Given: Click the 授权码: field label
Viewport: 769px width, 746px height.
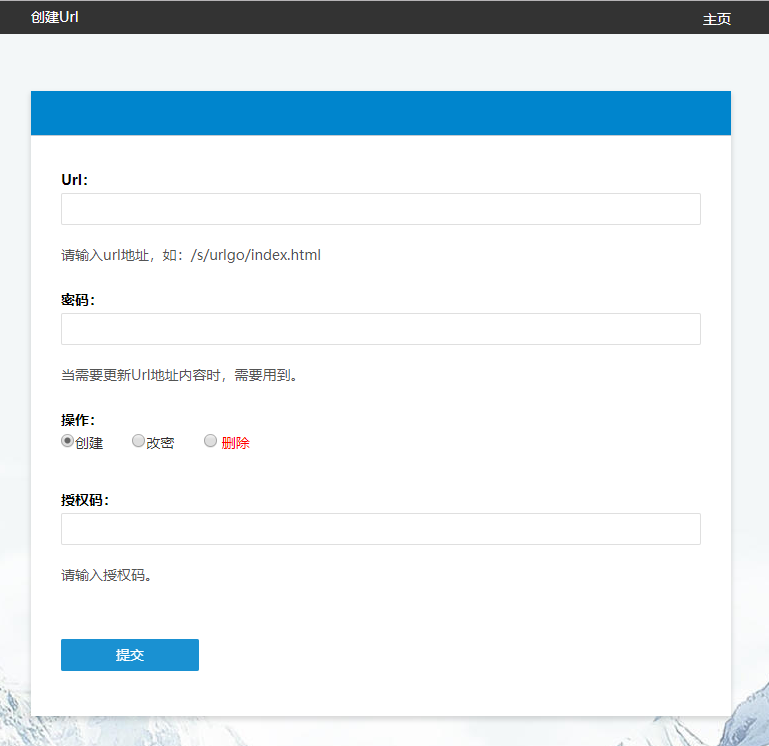Looking at the screenshot, I should (85, 500).
